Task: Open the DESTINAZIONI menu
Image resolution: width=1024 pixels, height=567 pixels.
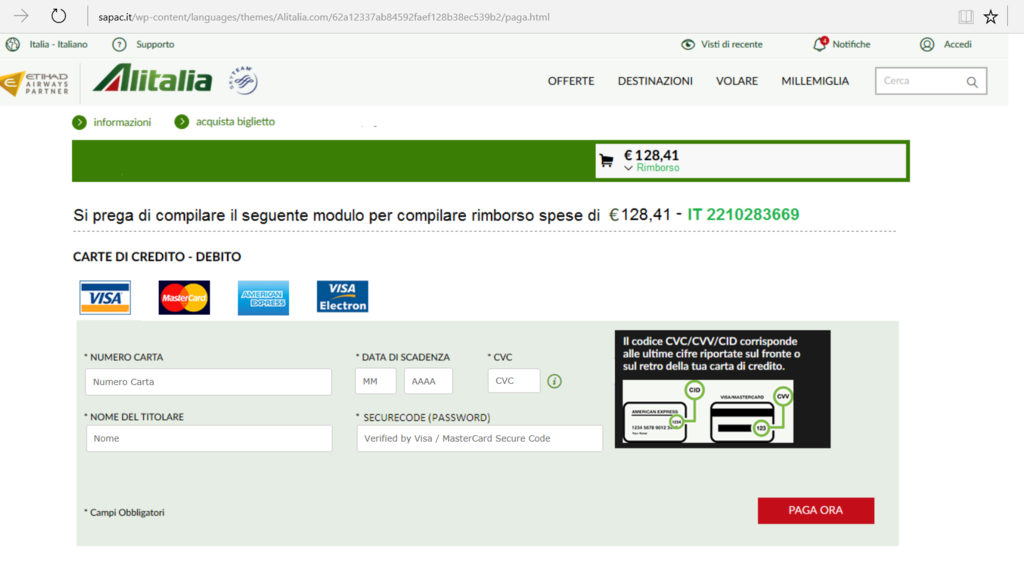Action: tap(655, 81)
